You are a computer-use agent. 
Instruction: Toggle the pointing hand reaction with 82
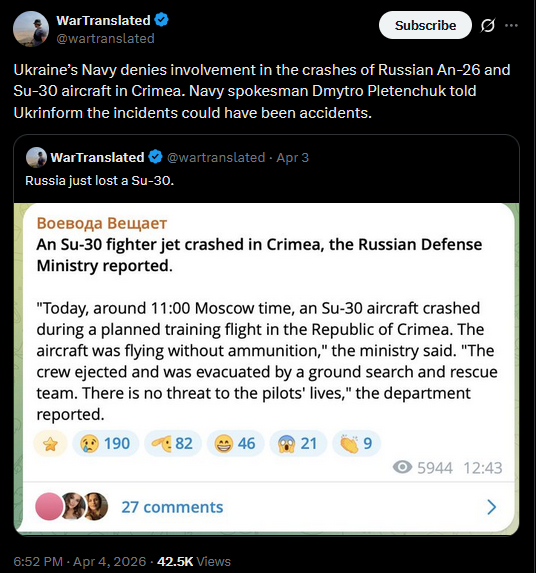tap(172, 444)
